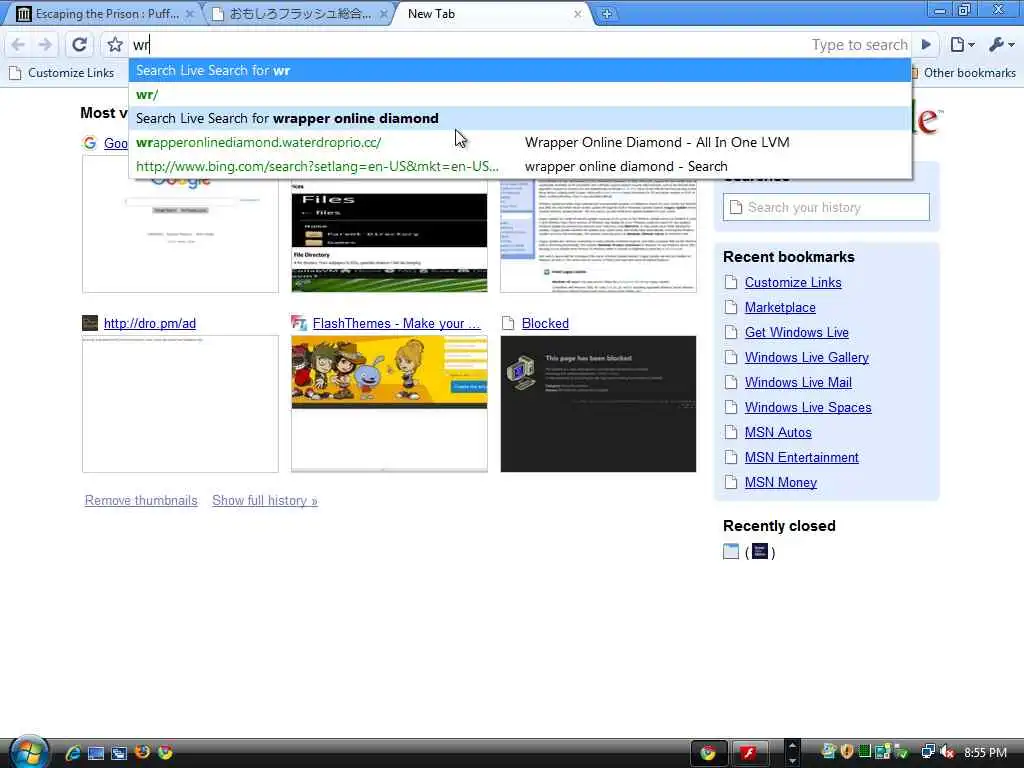Click the dro.pm favicon icon
1024x768 pixels.
coord(89,323)
